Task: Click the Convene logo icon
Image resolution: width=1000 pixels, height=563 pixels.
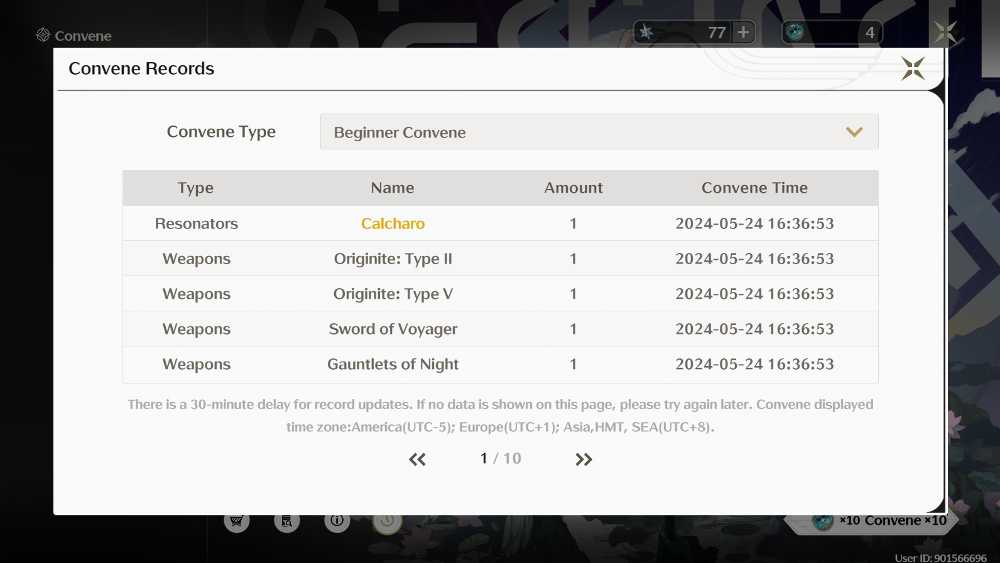Action: click(x=43, y=35)
